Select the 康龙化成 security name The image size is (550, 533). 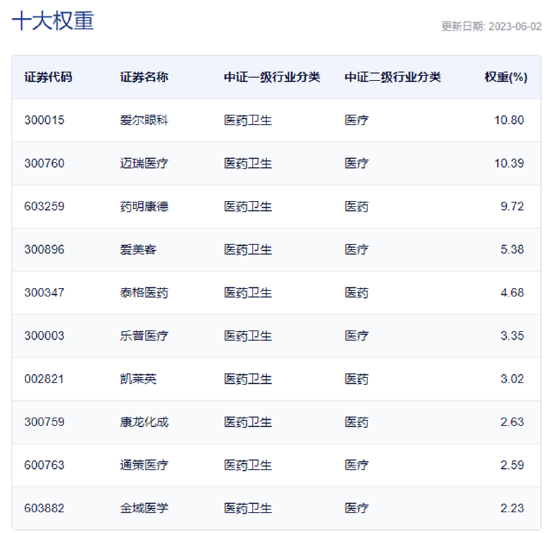144,422
